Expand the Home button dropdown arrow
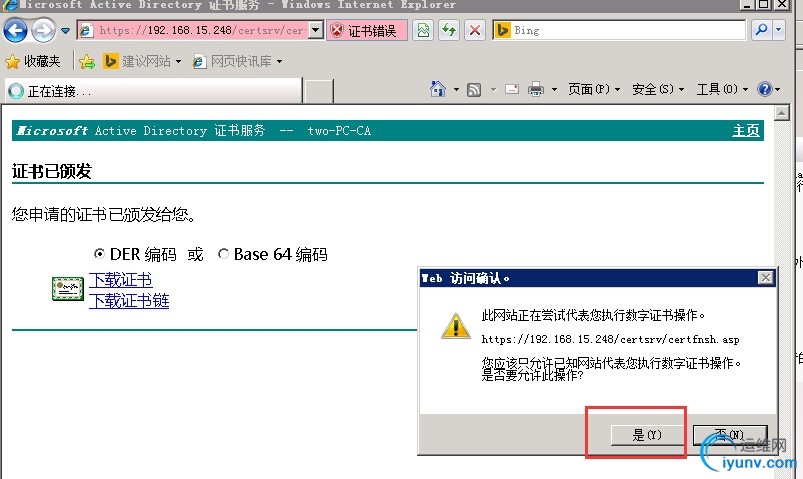The width and height of the screenshot is (803, 479). click(x=456, y=90)
